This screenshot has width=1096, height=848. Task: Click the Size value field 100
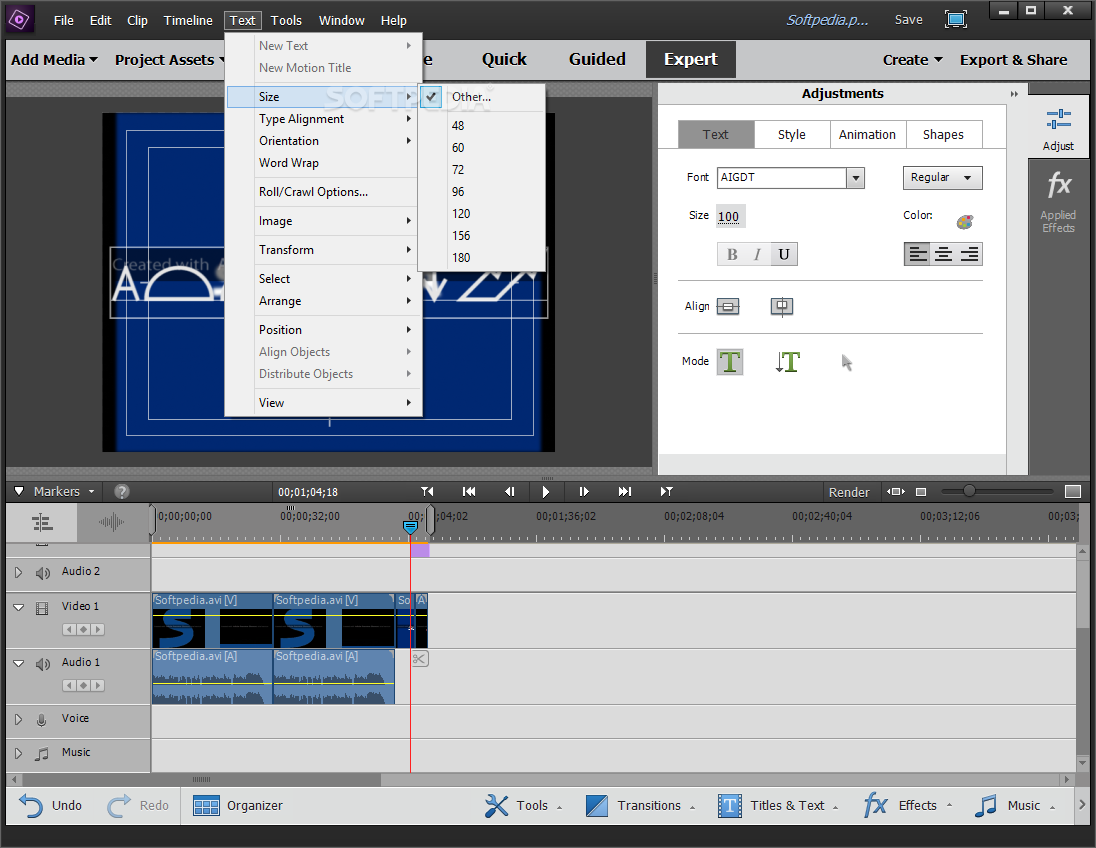click(730, 216)
